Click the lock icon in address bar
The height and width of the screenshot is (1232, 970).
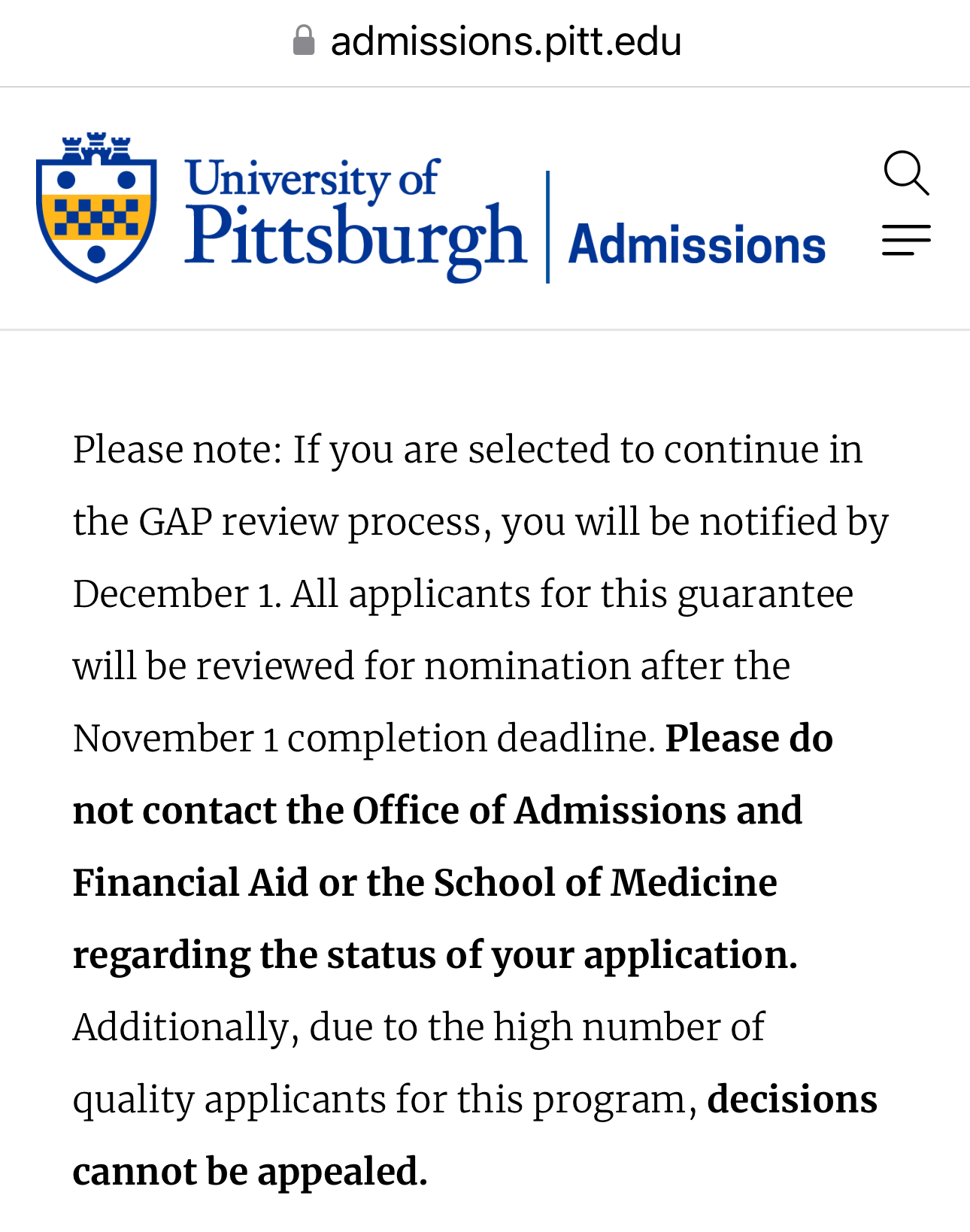click(x=303, y=41)
